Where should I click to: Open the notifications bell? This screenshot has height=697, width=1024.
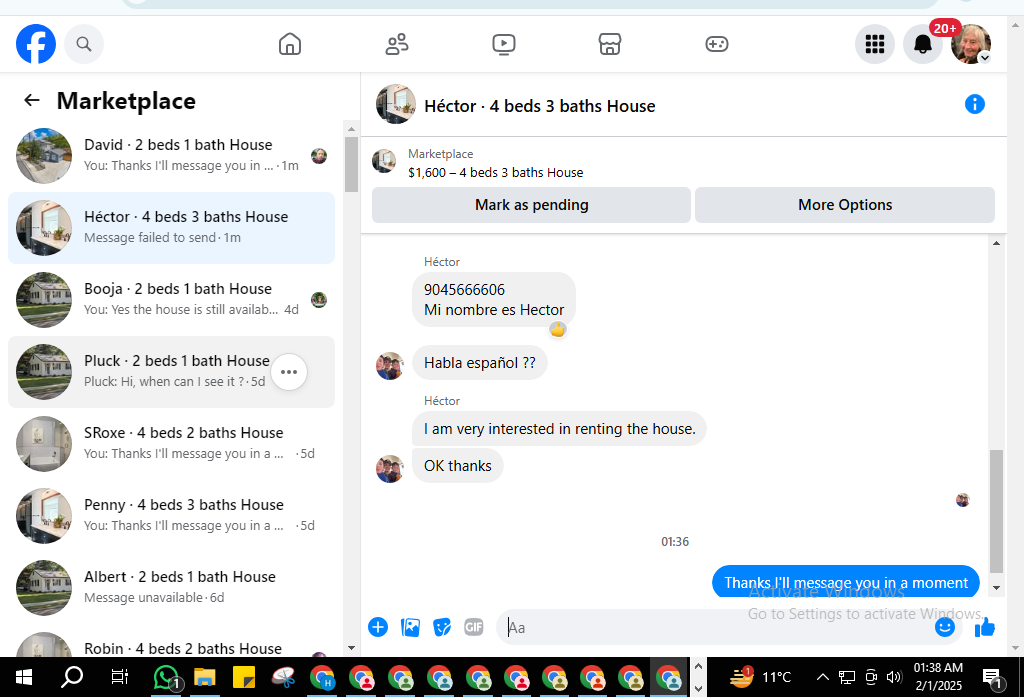coord(923,44)
